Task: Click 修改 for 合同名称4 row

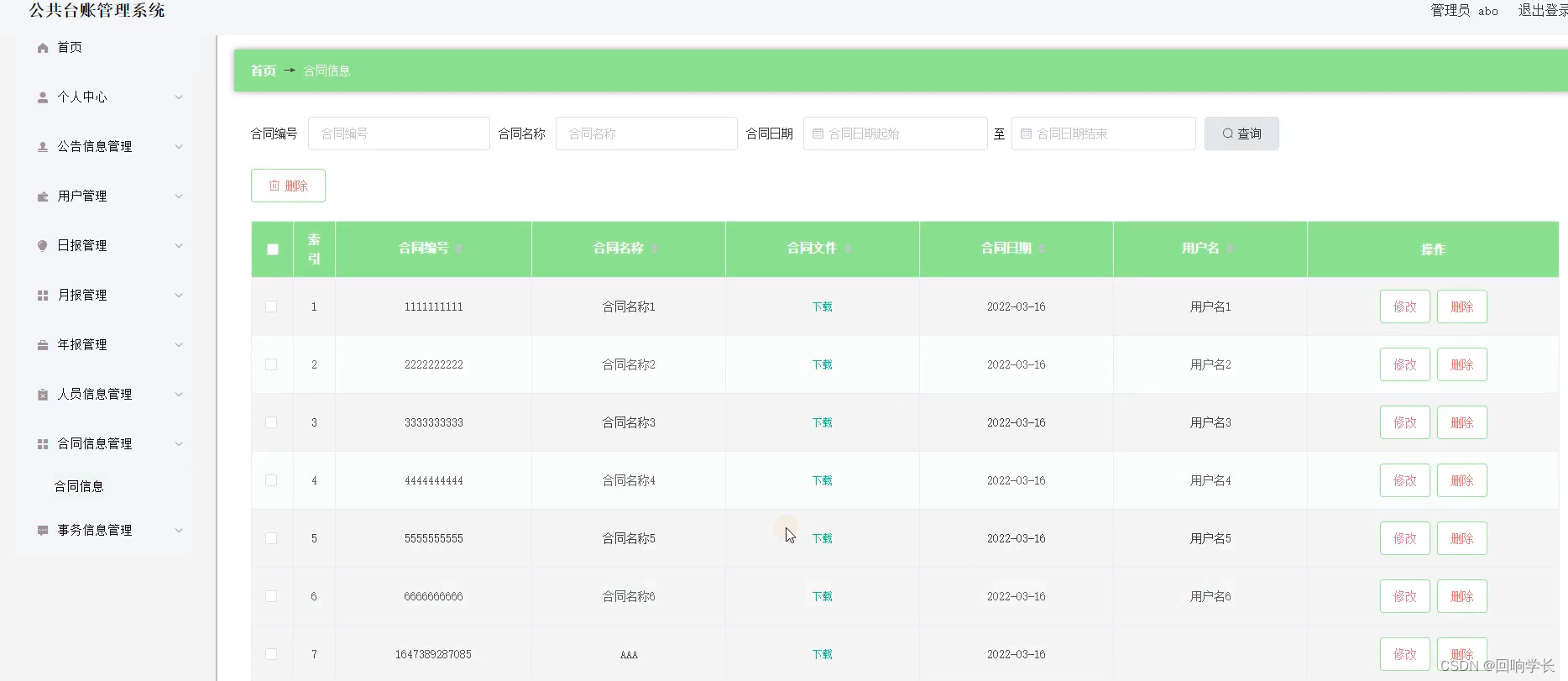Action: 1405,480
